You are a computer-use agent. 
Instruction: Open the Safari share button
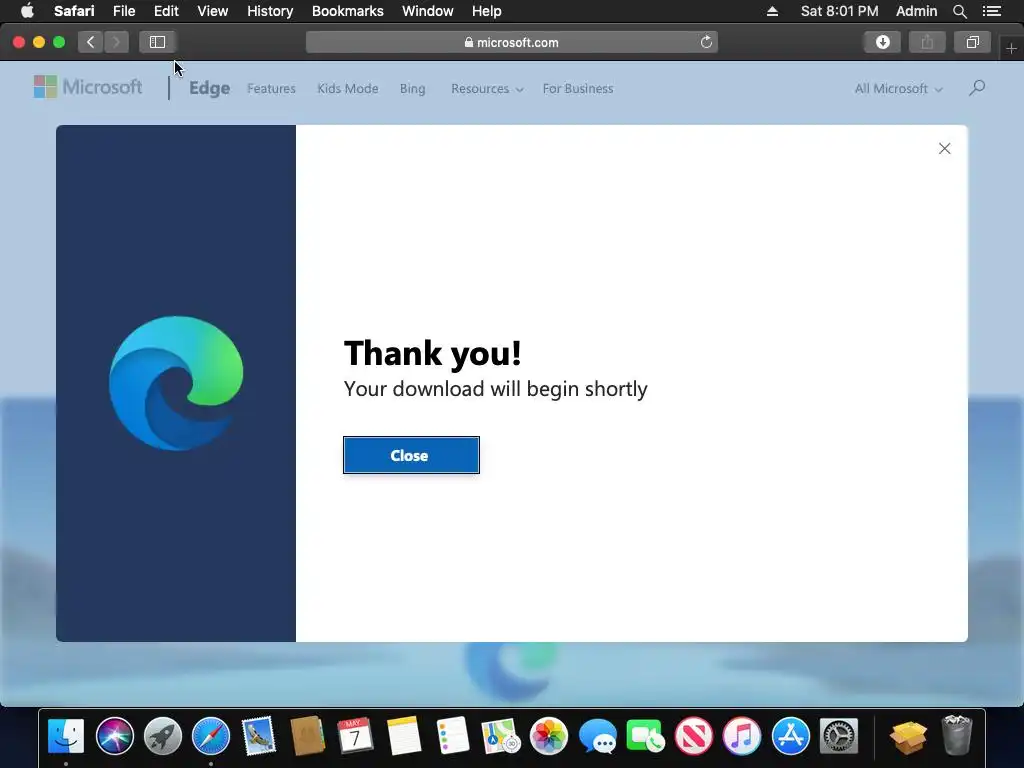tap(927, 42)
